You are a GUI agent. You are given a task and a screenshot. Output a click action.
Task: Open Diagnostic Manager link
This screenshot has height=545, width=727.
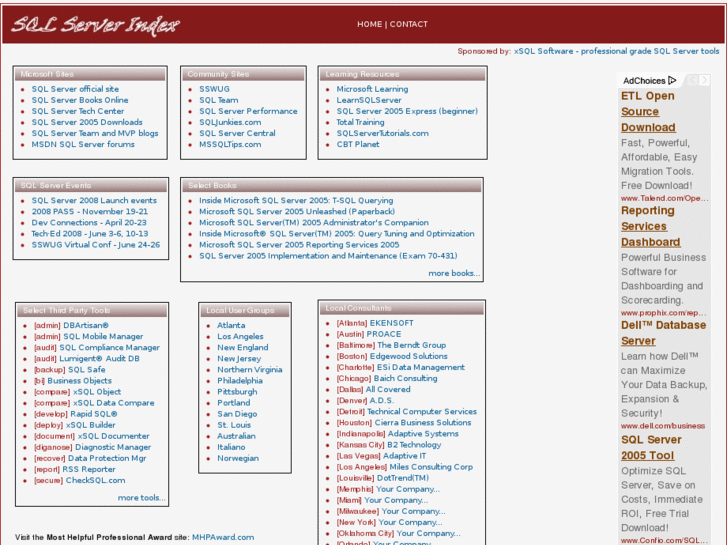[113, 447]
